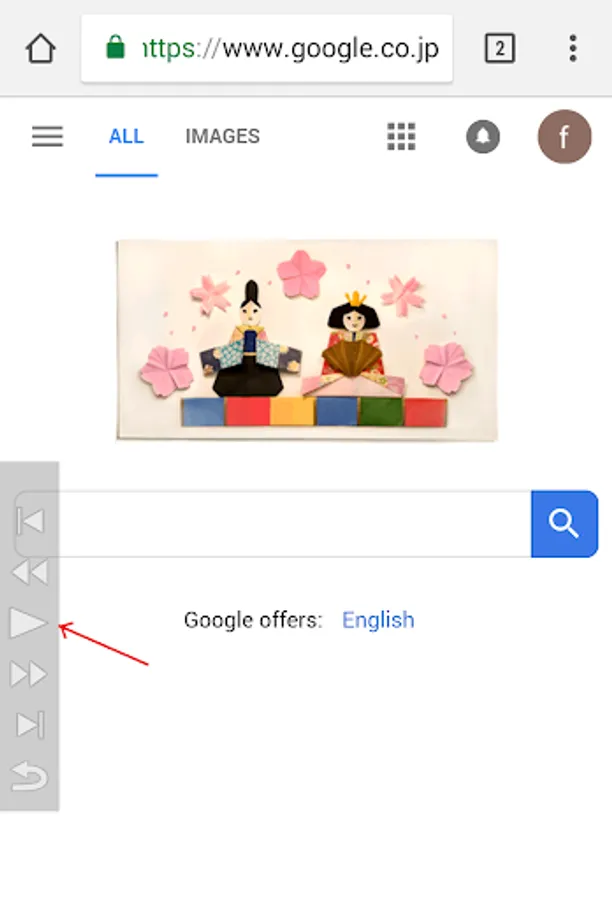Open the browser three-dot overflow menu

coord(572,48)
